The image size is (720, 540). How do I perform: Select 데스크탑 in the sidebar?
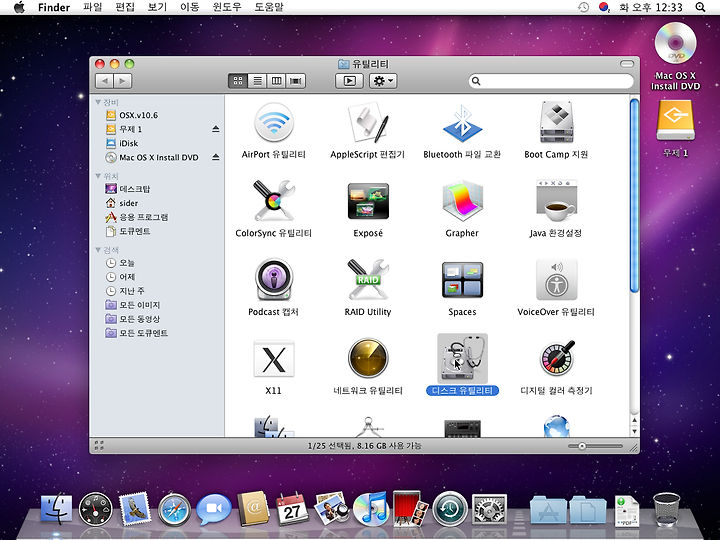point(157,189)
